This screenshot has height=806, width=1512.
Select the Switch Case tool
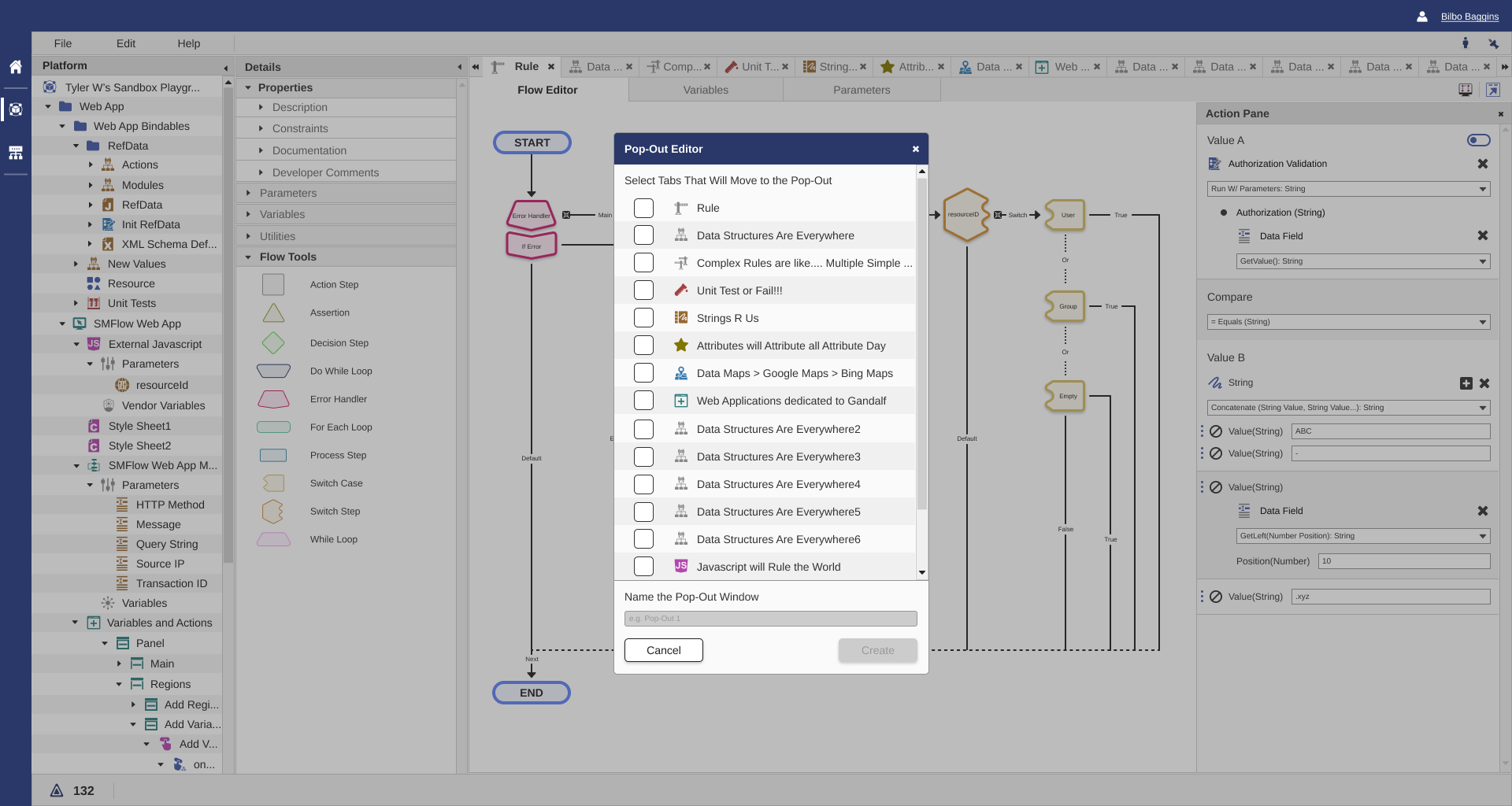tap(273, 483)
